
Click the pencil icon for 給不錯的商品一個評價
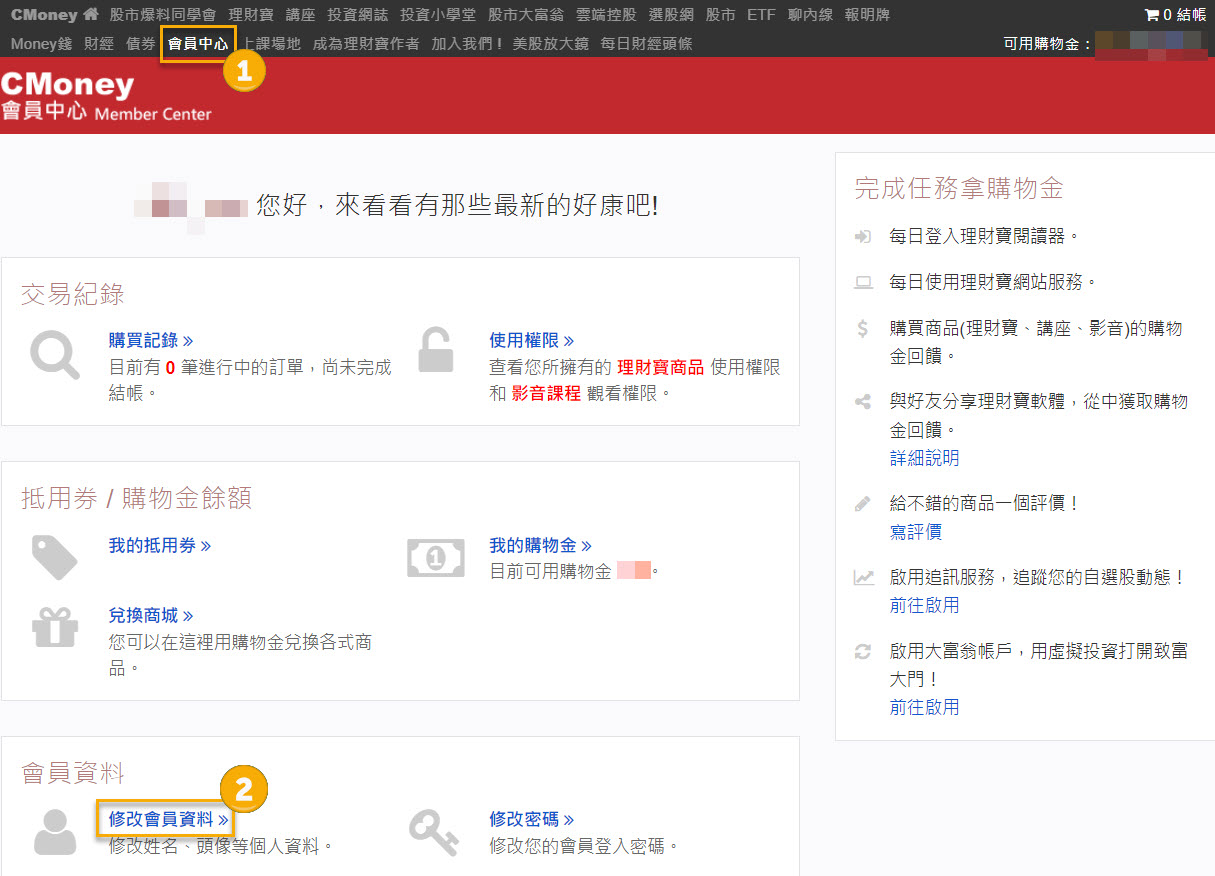(x=863, y=504)
